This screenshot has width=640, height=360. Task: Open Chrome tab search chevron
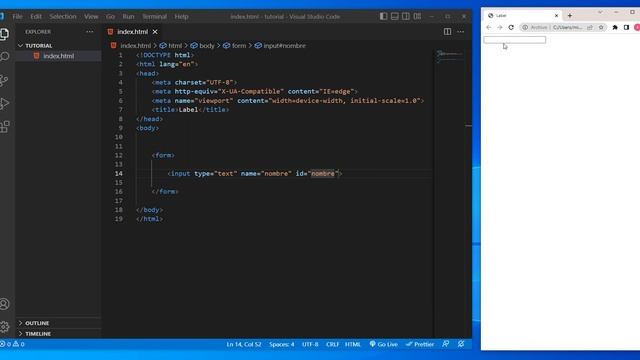[x=600, y=12]
